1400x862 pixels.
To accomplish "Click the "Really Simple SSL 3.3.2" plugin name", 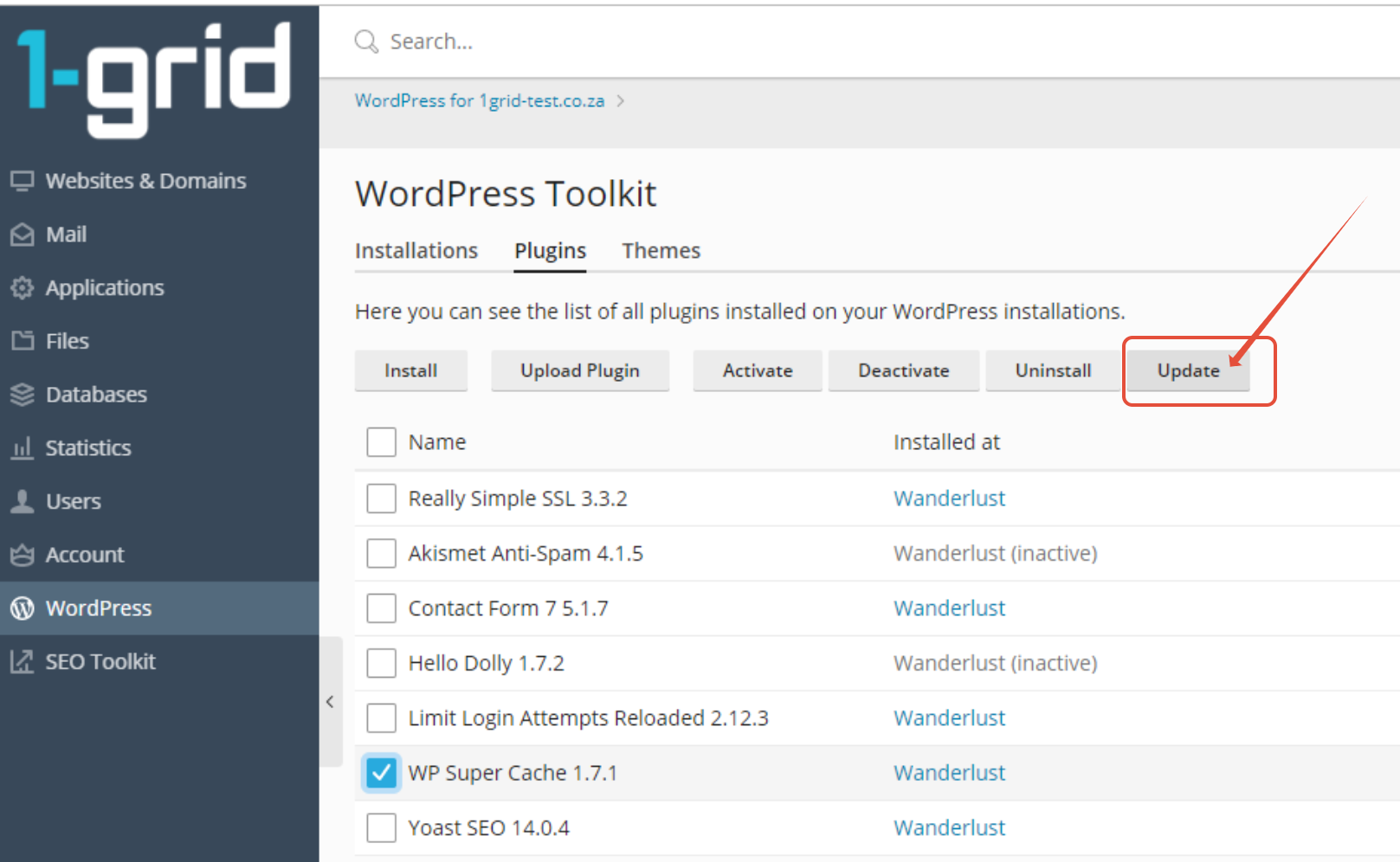I will click(518, 499).
